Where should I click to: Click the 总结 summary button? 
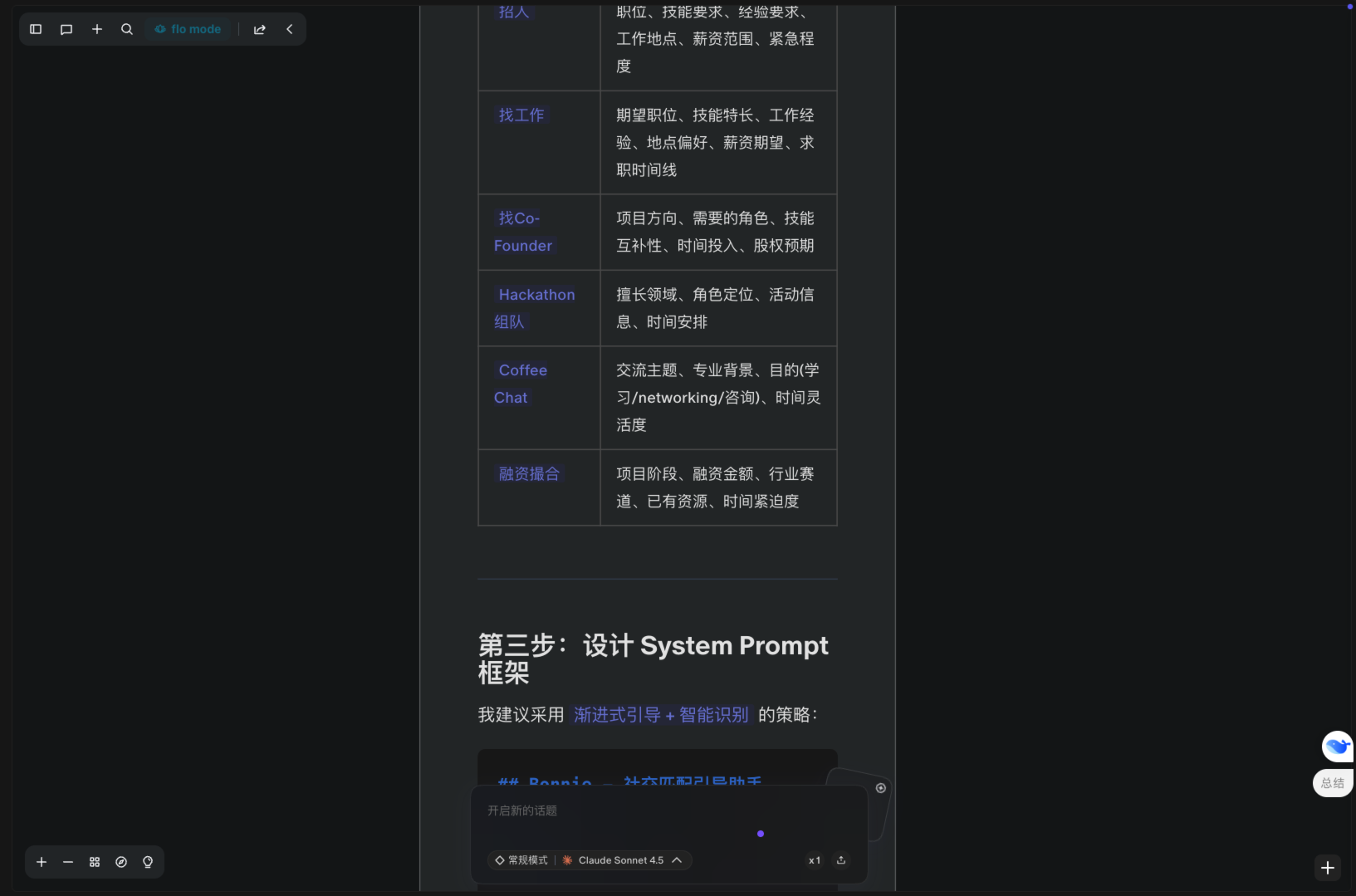click(1333, 783)
